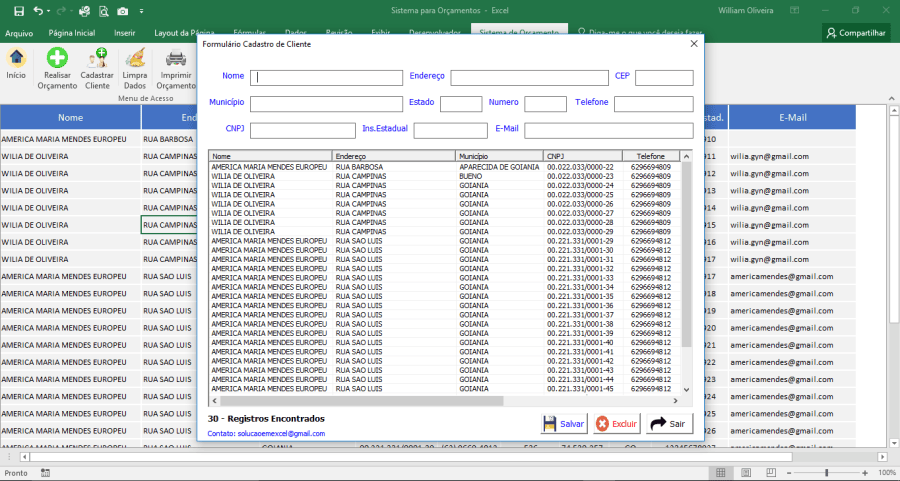Click the Endereço input field
This screenshot has width=900, height=481.
click(x=529, y=77)
